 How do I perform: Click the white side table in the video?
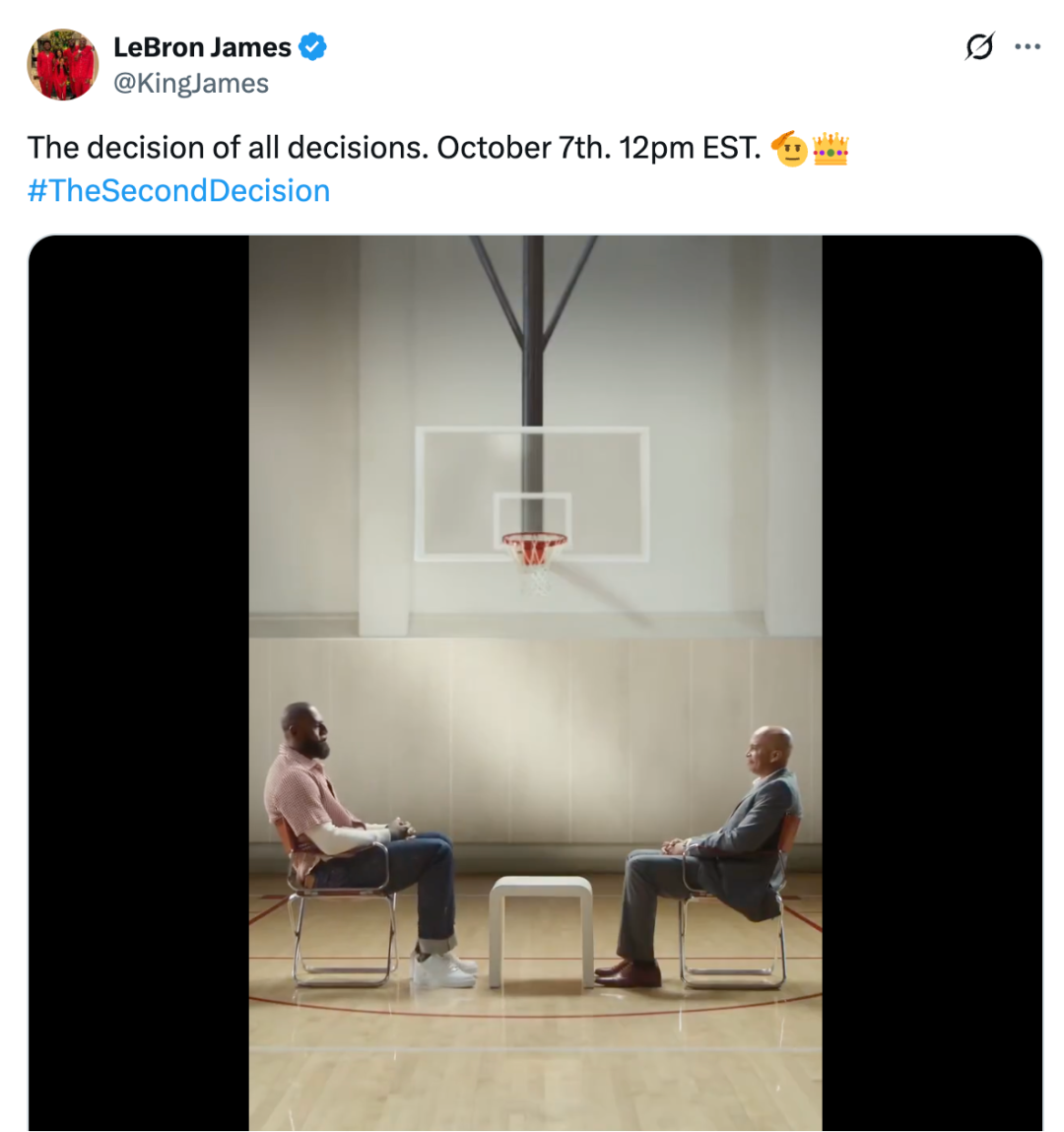tap(541, 921)
